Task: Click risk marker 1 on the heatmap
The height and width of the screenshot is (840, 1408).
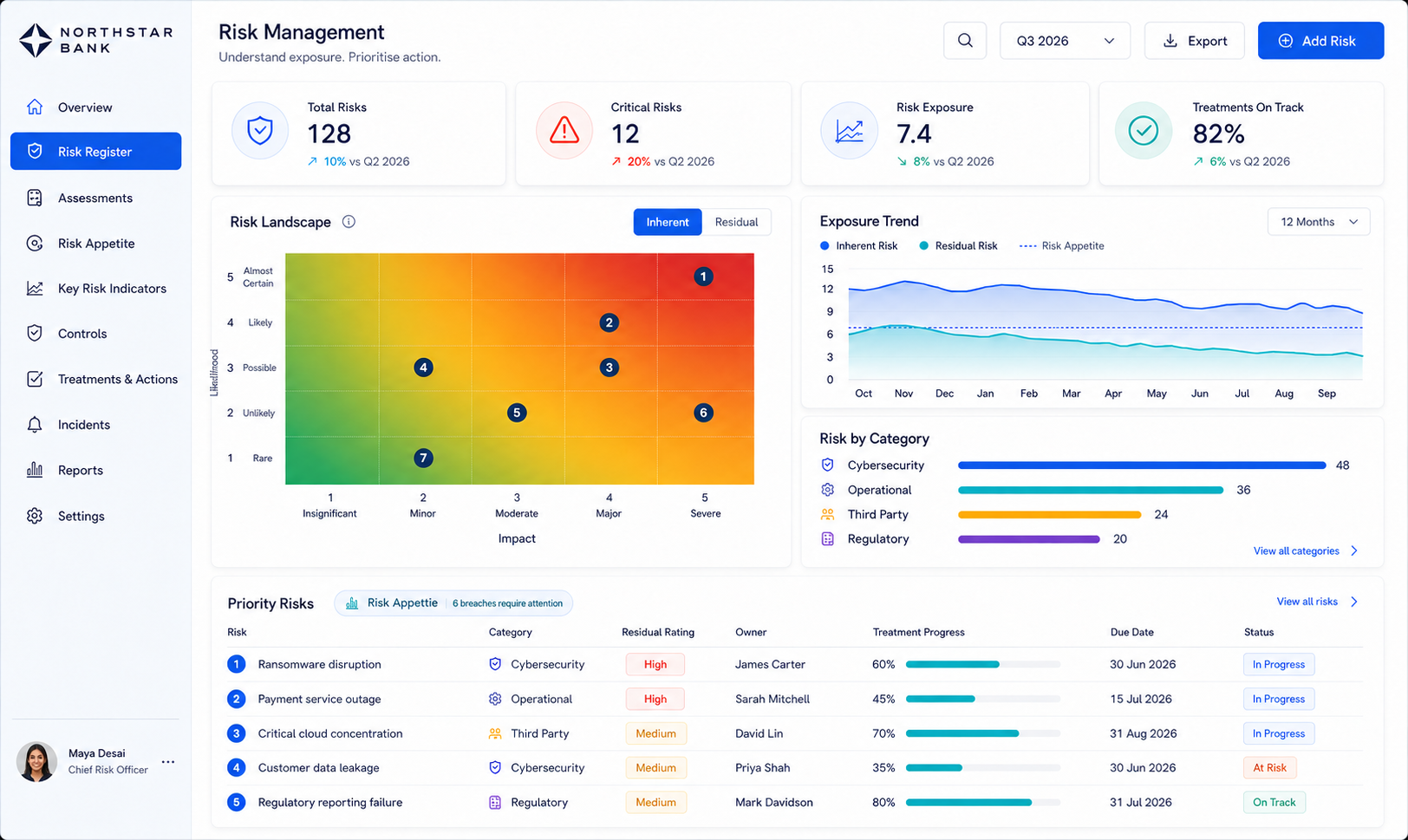Action: pyautogui.click(x=703, y=277)
